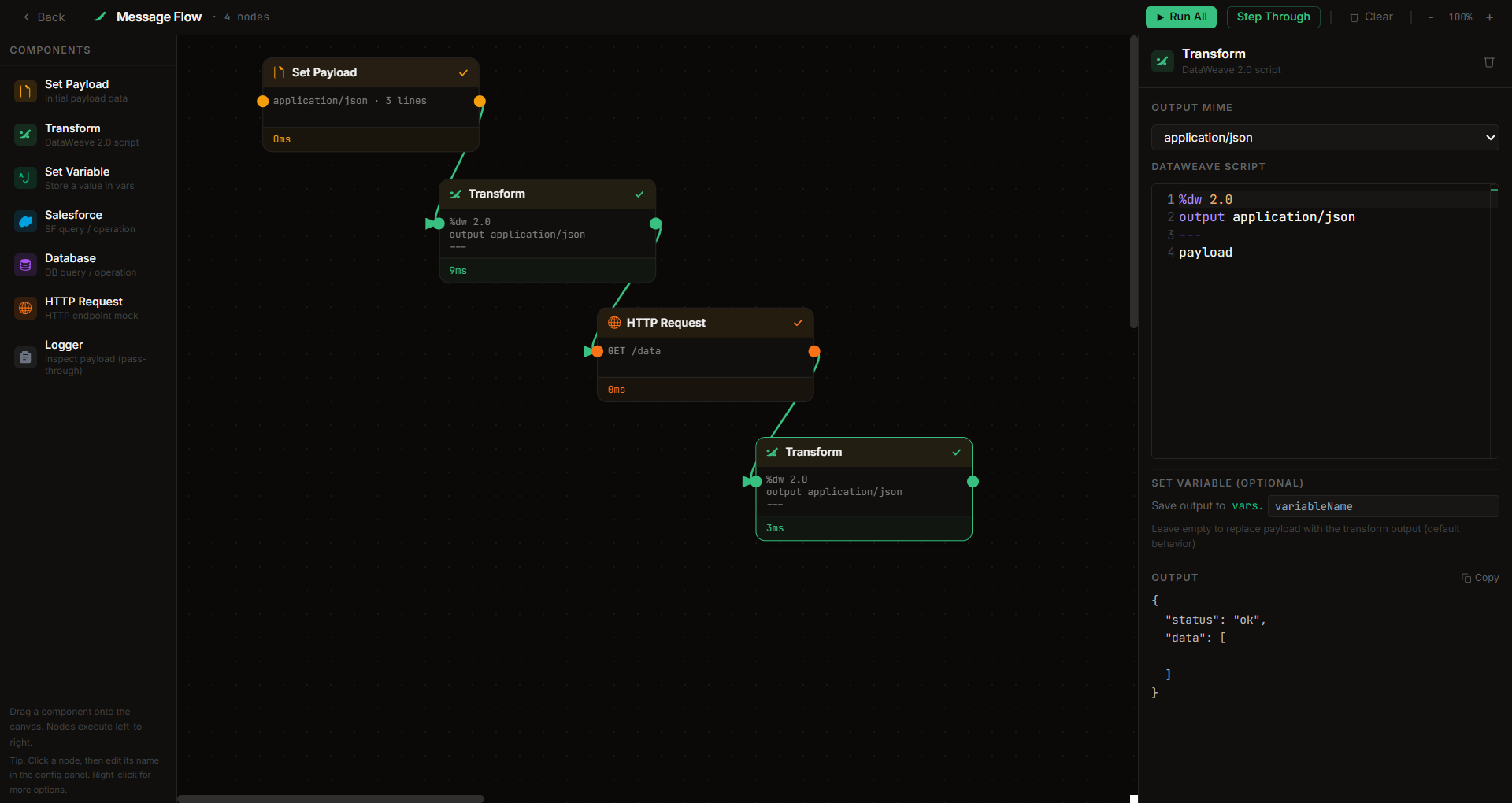Click the 100% zoom level value

pyautogui.click(x=1460, y=17)
